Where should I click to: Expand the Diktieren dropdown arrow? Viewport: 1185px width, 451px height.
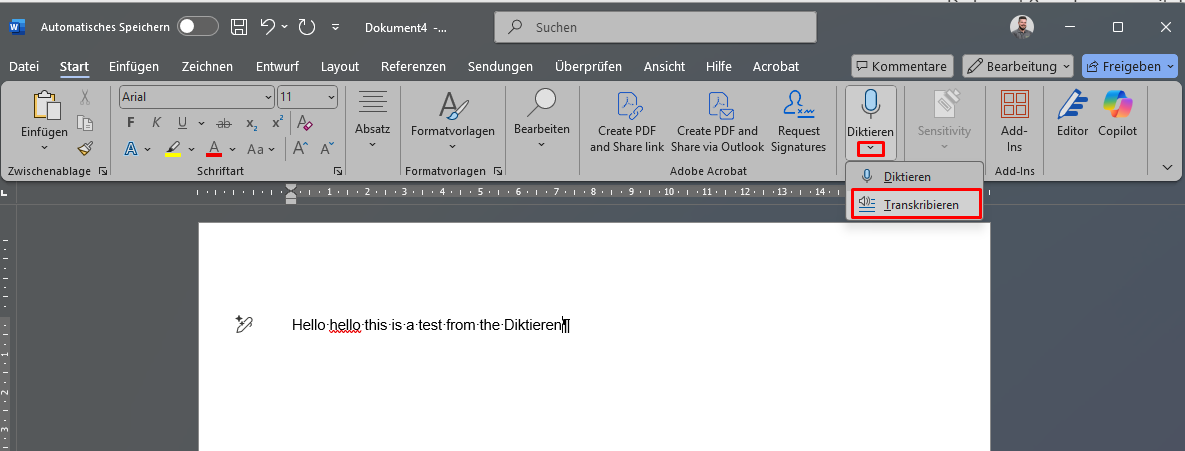pos(871,148)
